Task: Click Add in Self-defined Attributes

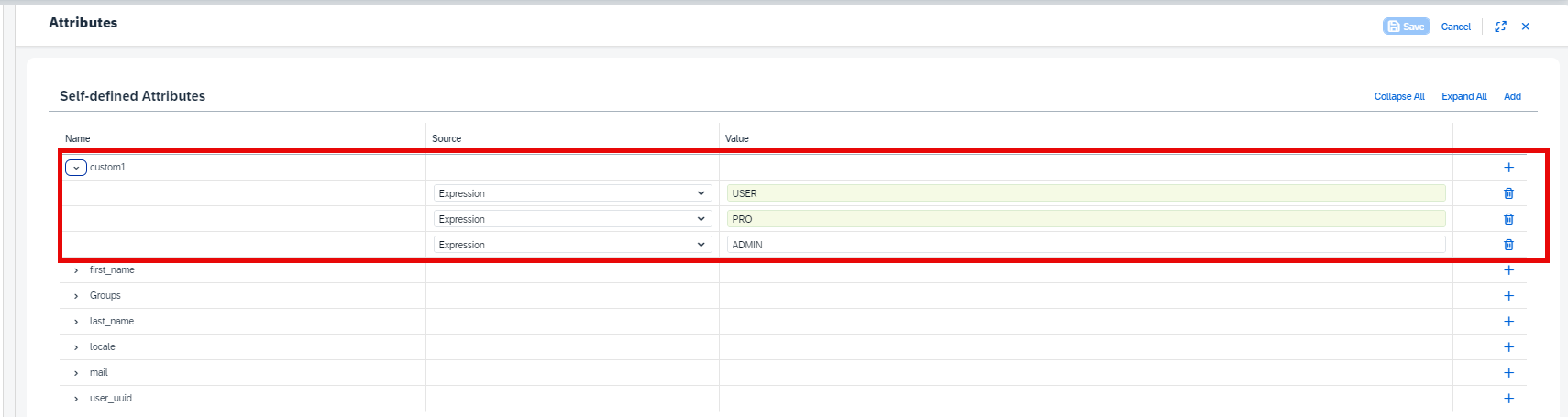Action: click(1512, 96)
